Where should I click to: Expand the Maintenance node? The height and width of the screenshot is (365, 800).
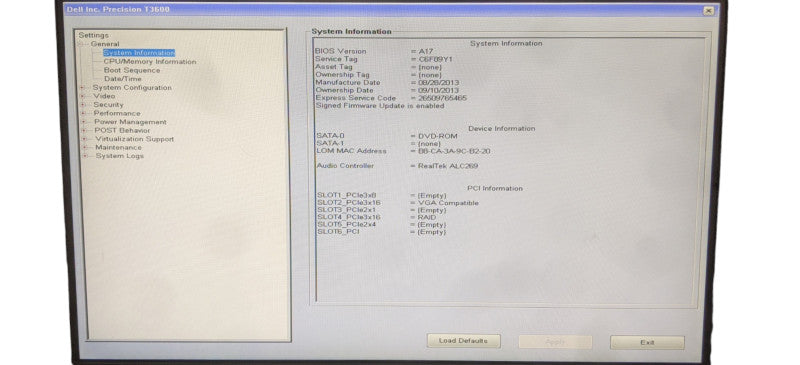84,148
